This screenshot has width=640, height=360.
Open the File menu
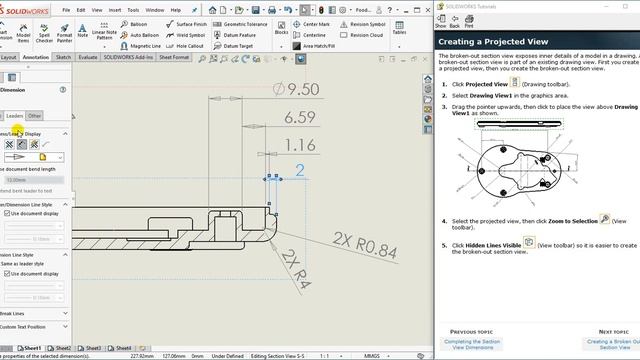coord(66,10)
